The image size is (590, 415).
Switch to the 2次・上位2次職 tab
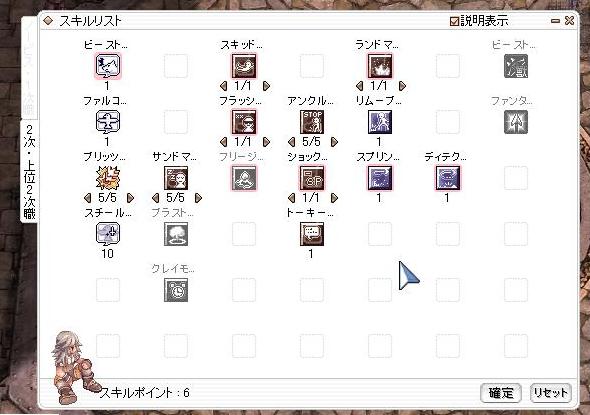coord(29,172)
